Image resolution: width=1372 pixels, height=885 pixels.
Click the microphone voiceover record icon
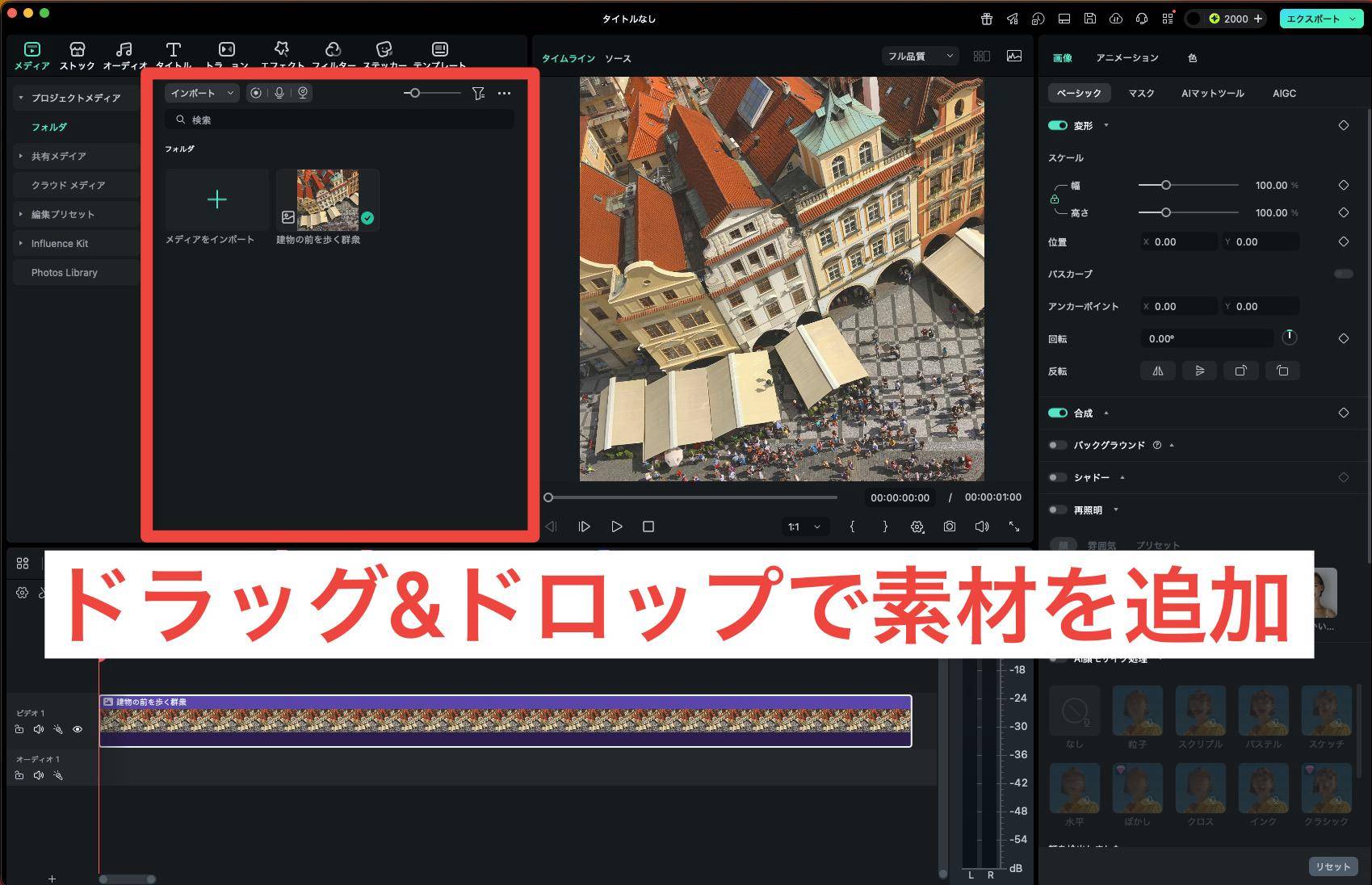pos(279,93)
